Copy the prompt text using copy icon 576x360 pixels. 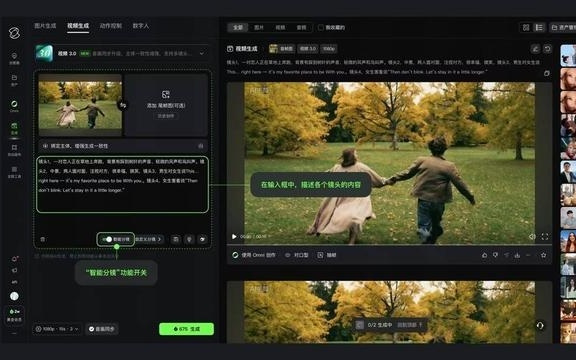[547, 73]
